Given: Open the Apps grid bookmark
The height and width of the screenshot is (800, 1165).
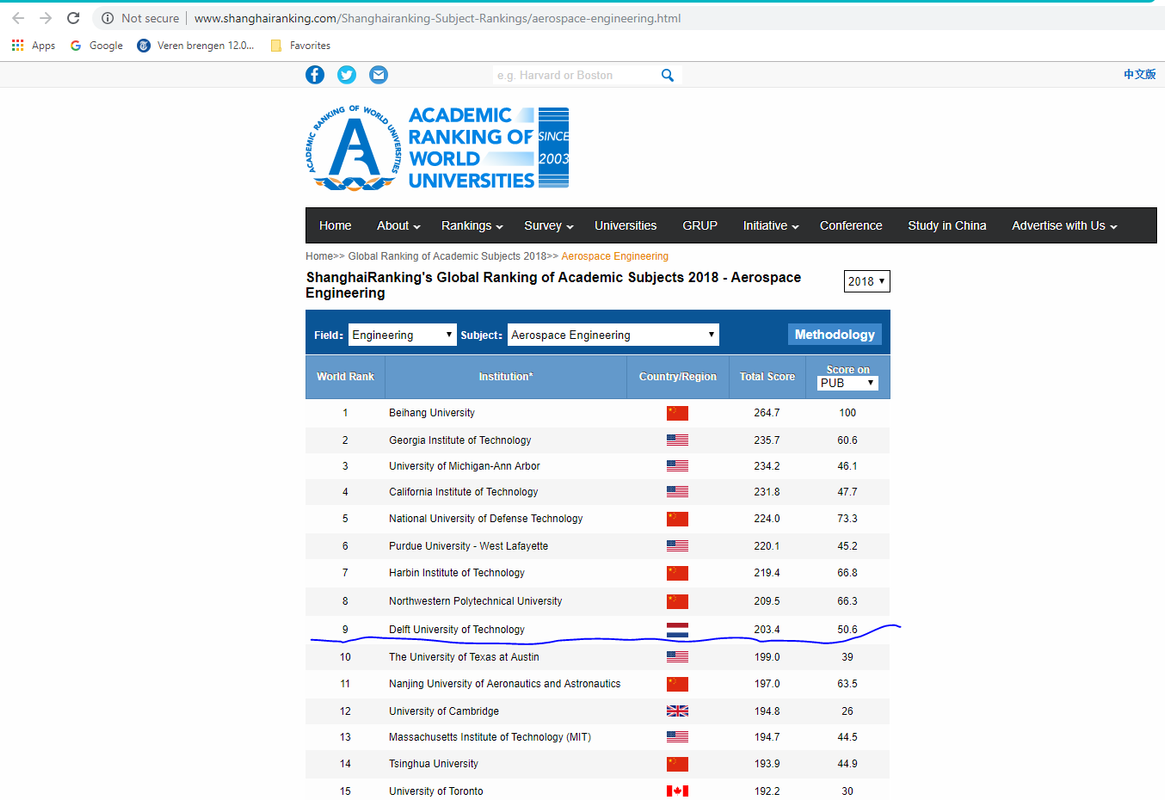Looking at the screenshot, I should pyautogui.click(x=33, y=45).
